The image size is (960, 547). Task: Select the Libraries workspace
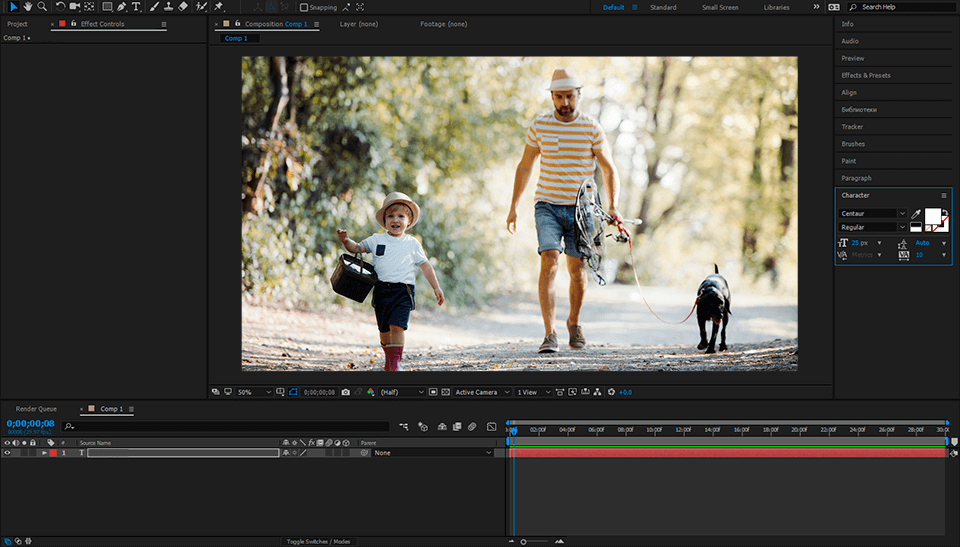coord(776,7)
